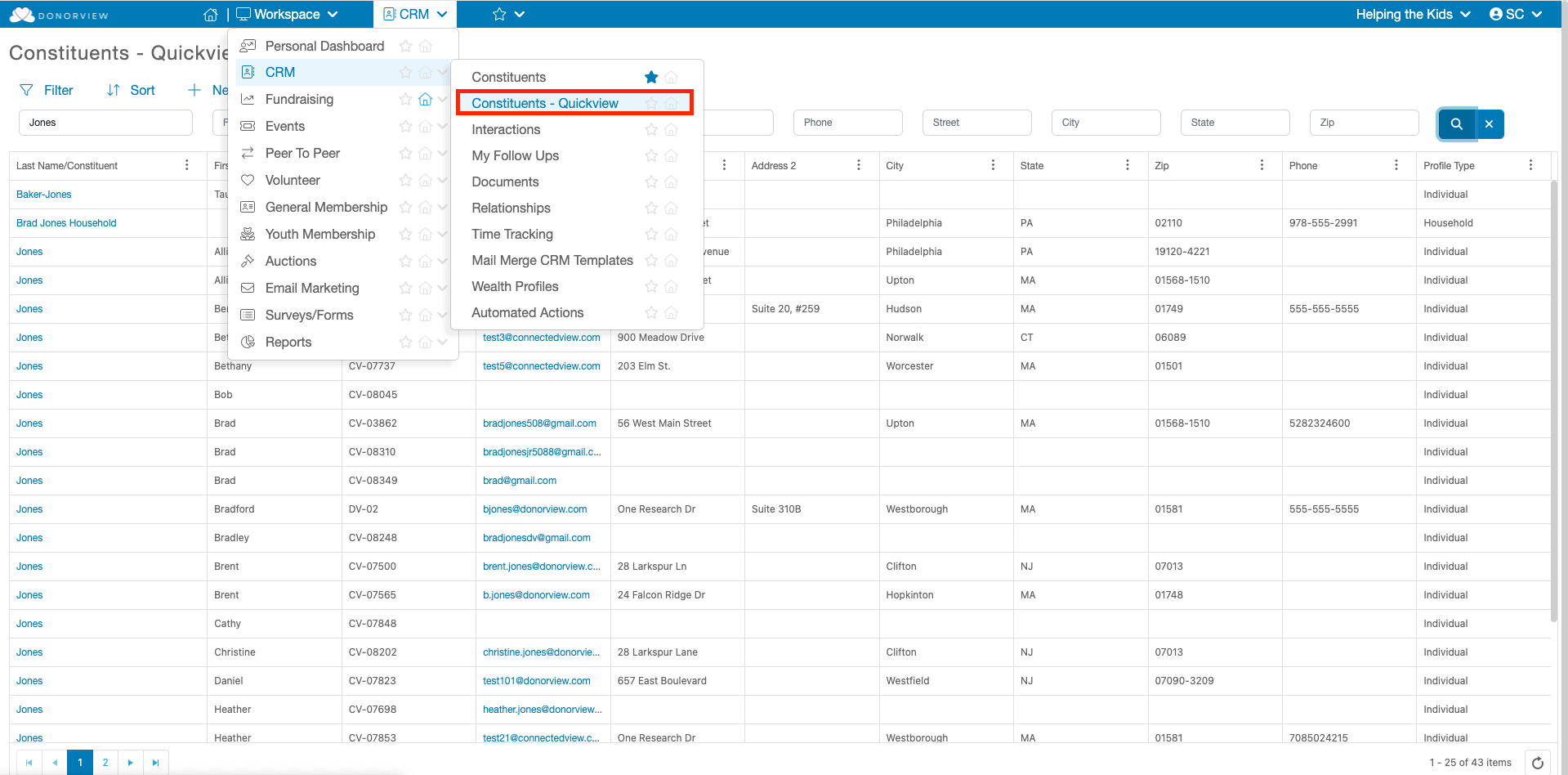Click the home icon beside Wealth Profiles
The image size is (1568, 775).
tap(671, 287)
